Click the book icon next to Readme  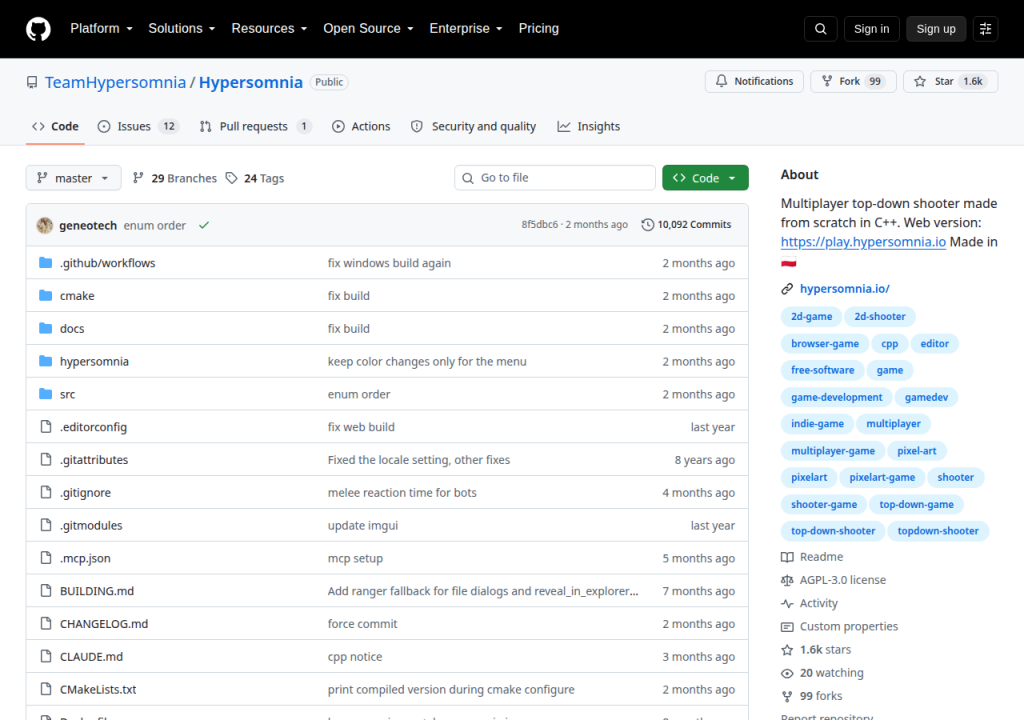(787, 557)
